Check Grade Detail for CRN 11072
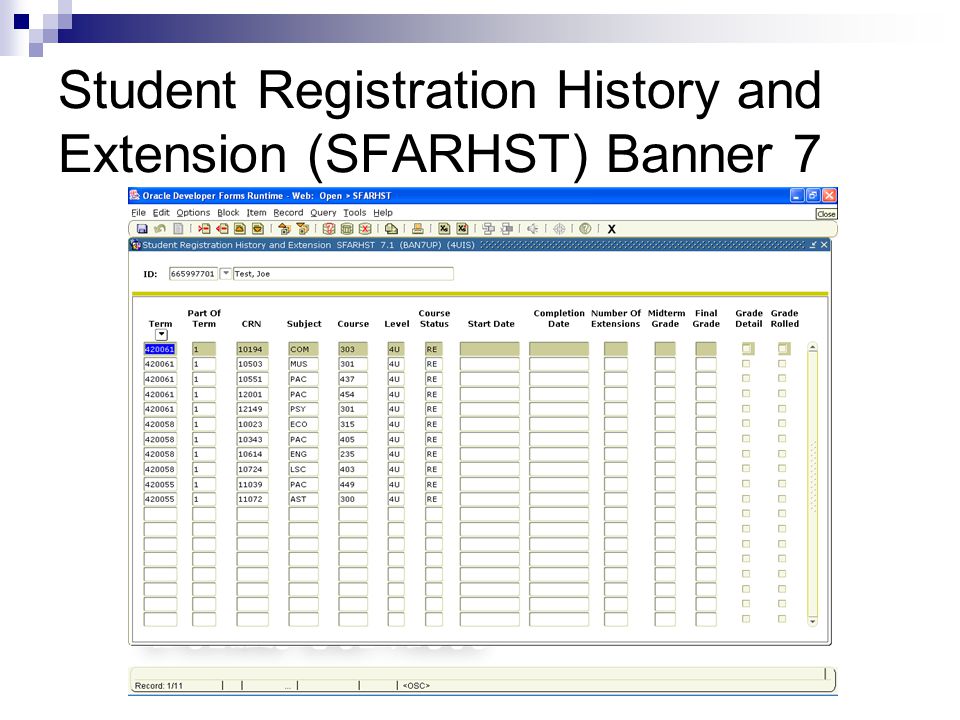This screenshot has width=960, height=720. coord(746,498)
